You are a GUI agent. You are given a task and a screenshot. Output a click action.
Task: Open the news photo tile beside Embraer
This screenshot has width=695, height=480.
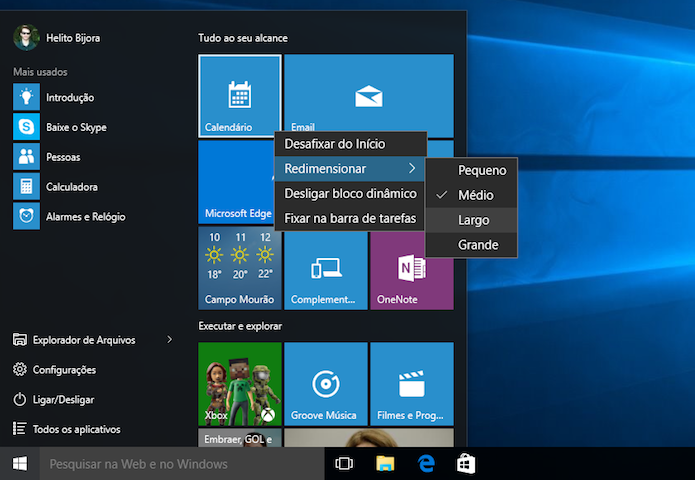(x=369, y=437)
